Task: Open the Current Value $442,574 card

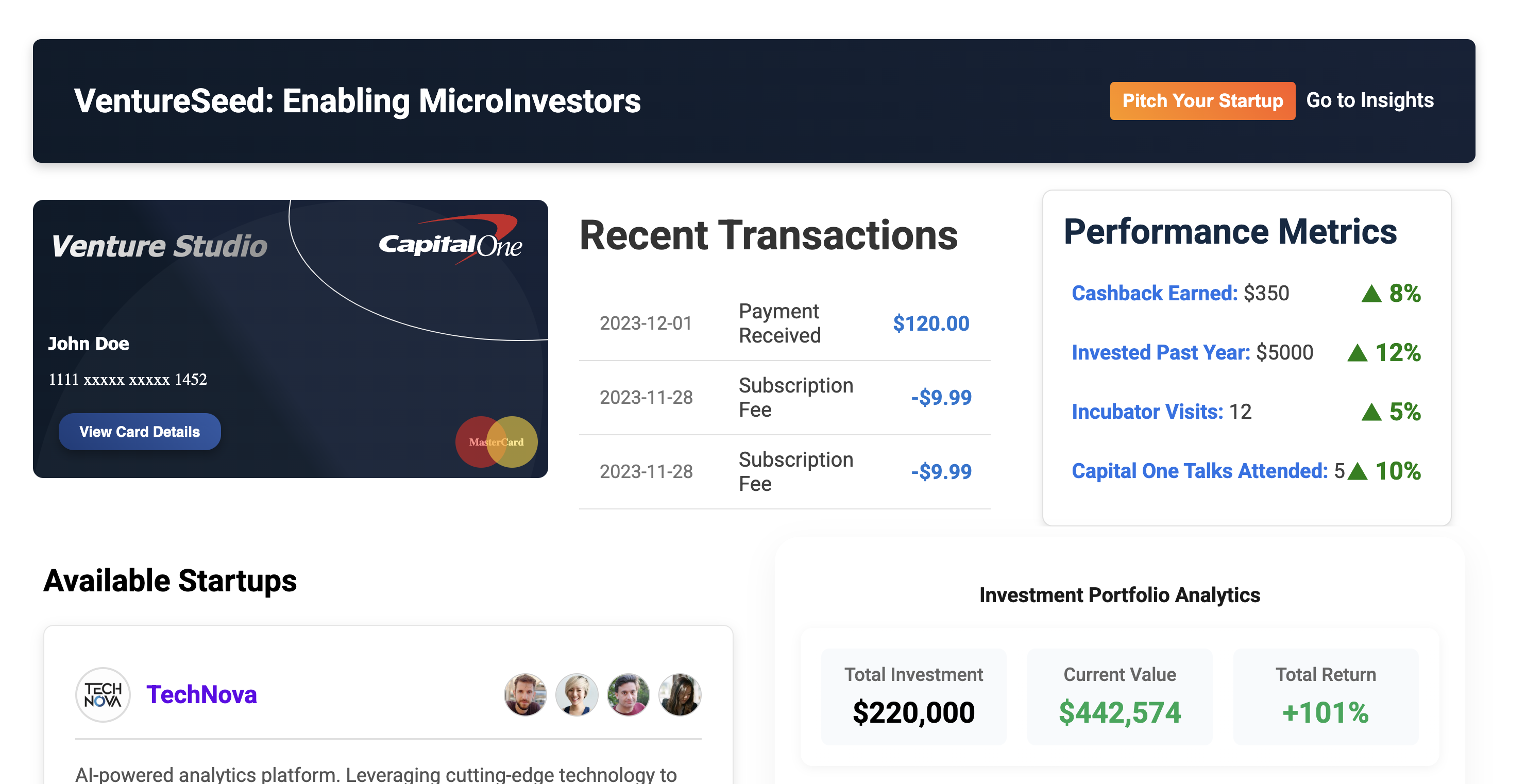Action: 1120,697
